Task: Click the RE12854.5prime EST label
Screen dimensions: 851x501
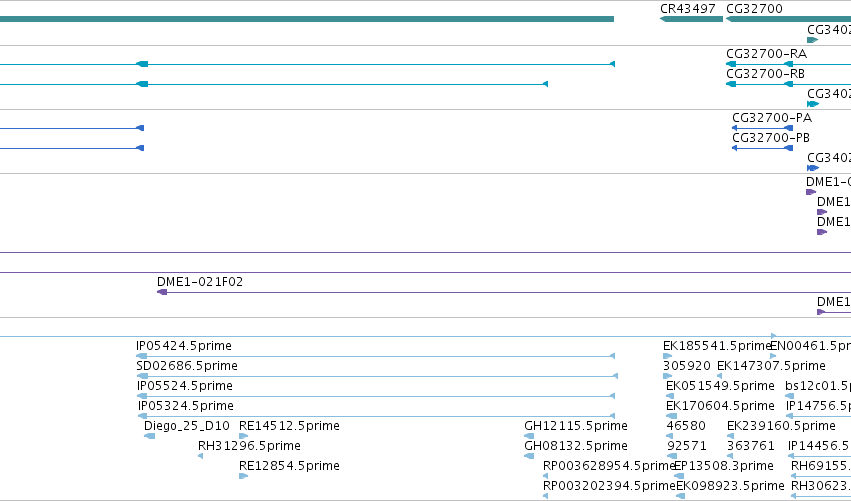Action: [x=289, y=466]
